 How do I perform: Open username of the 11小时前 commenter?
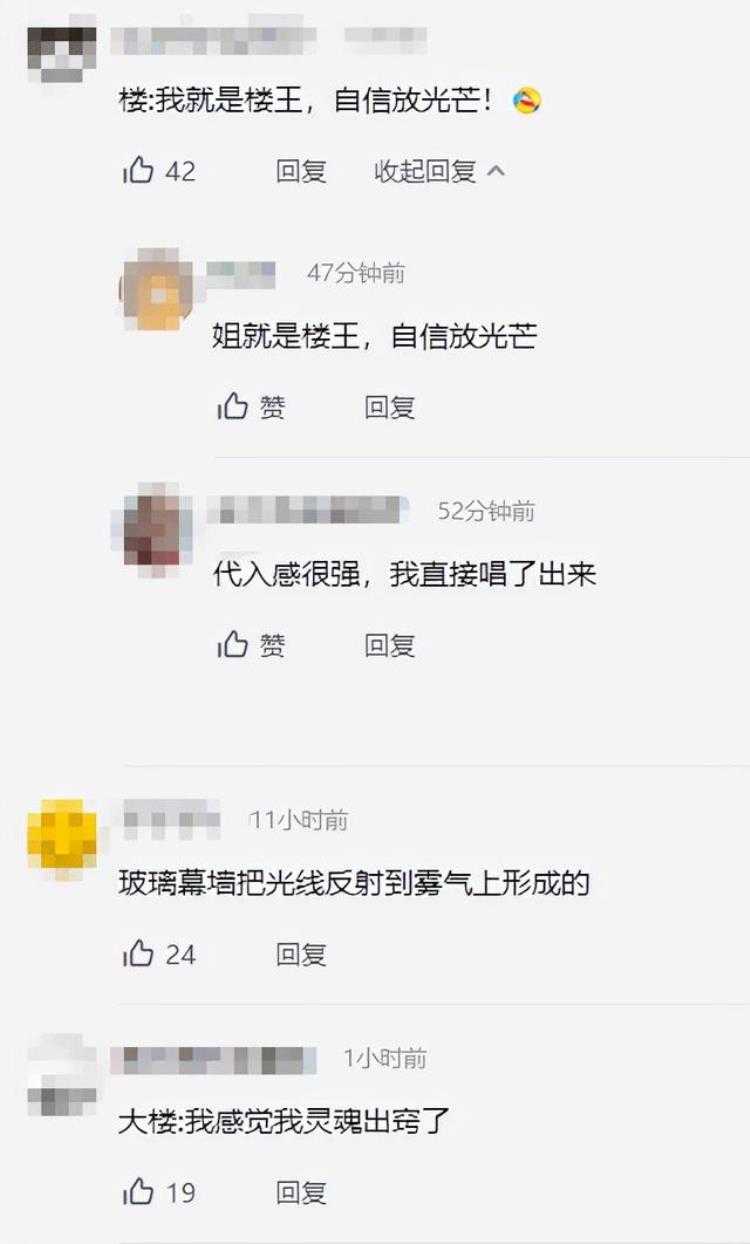(x=170, y=820)
